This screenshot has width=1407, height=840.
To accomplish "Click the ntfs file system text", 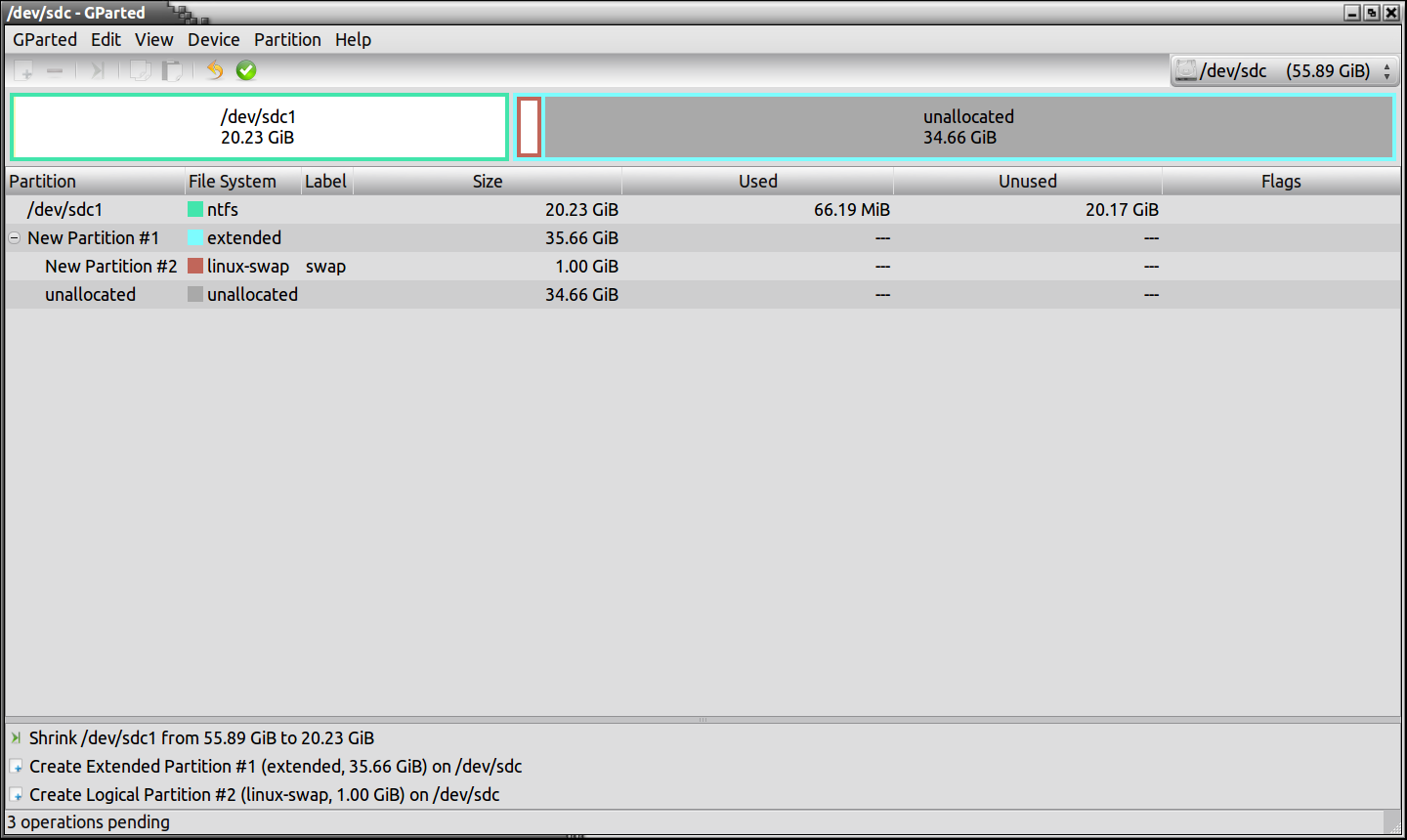I will tap(223, 210).
